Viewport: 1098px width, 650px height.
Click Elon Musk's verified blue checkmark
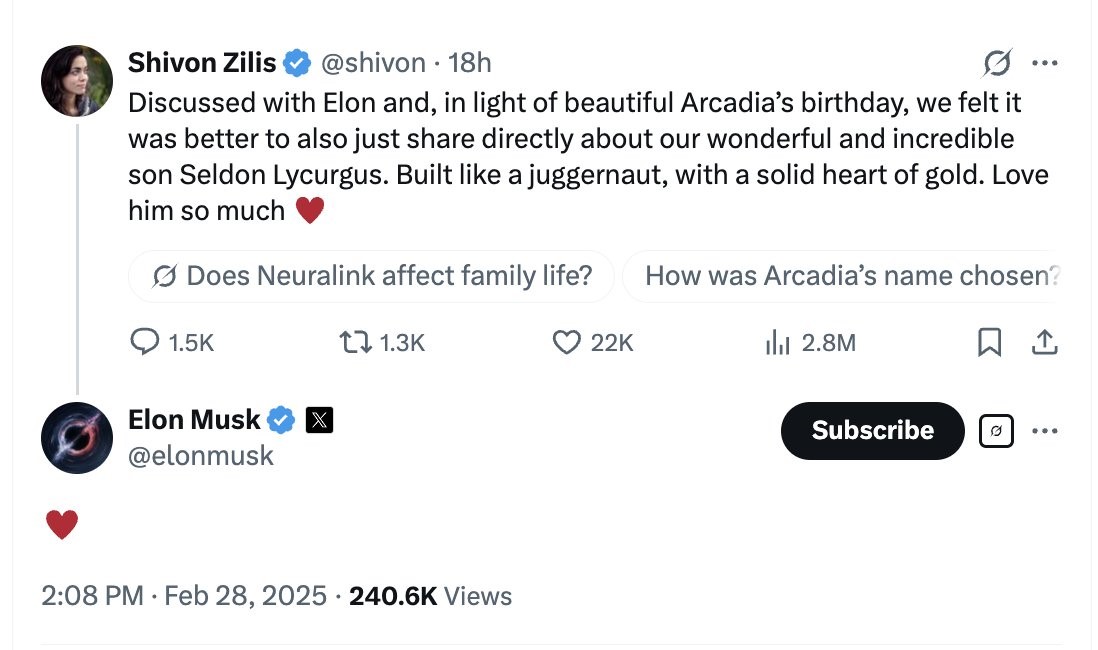[281, 421]
